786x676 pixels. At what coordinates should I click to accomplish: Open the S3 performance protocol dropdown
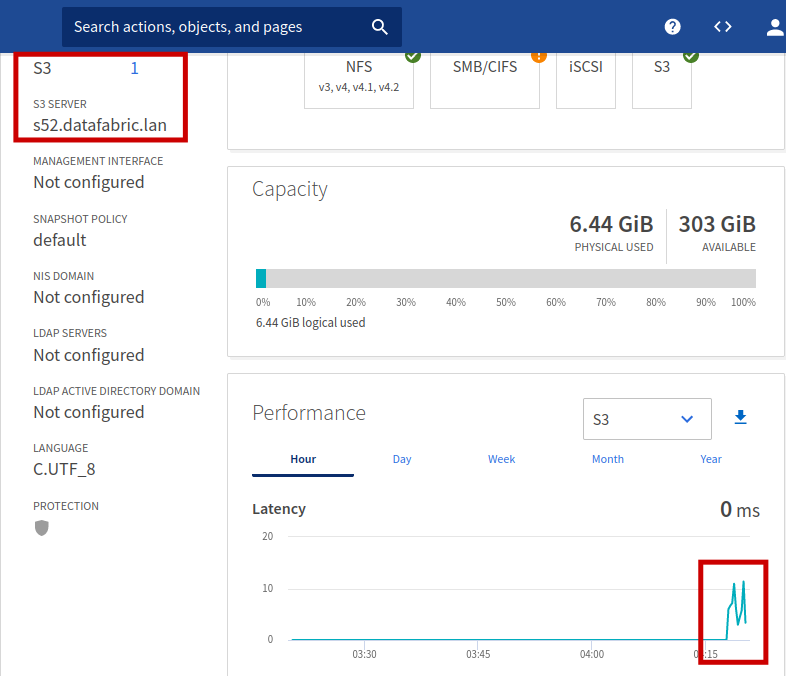[647, 419]
